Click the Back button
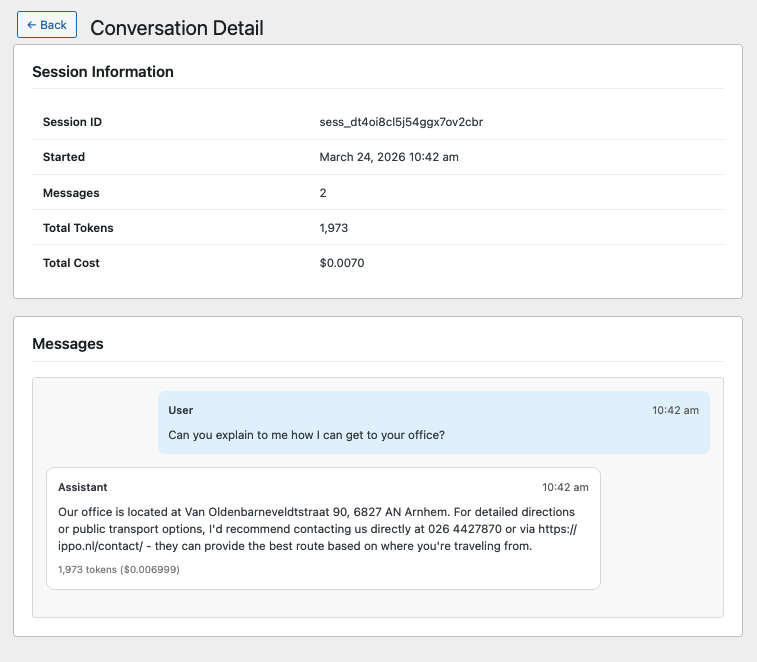This screenshot has height=662, width=757. pyautogui.click(x=47, y=25)
